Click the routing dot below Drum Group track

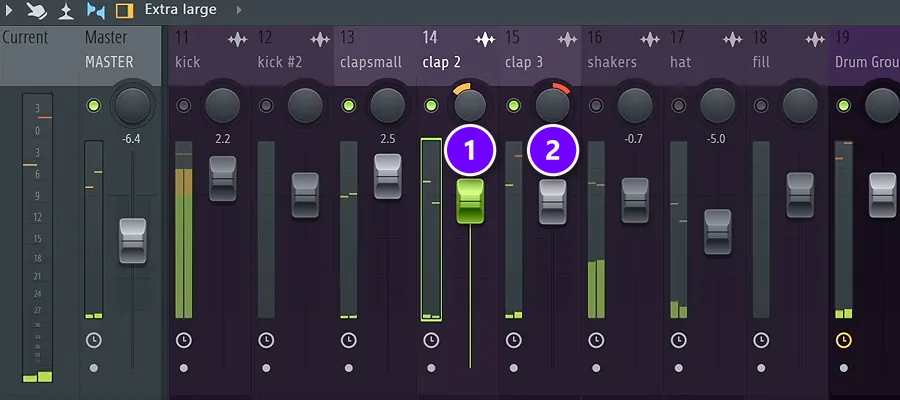tap(844, 368)
